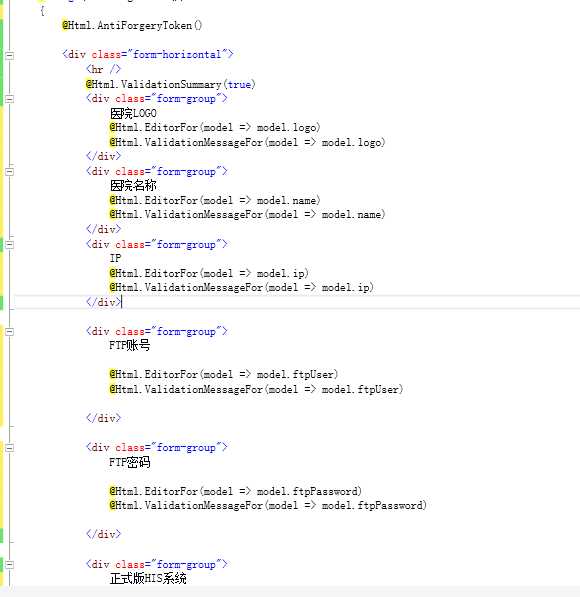This screenshot has height=597, width=580.
Task: Click the EditorFor model.name line
Action: tap(215, 200)
